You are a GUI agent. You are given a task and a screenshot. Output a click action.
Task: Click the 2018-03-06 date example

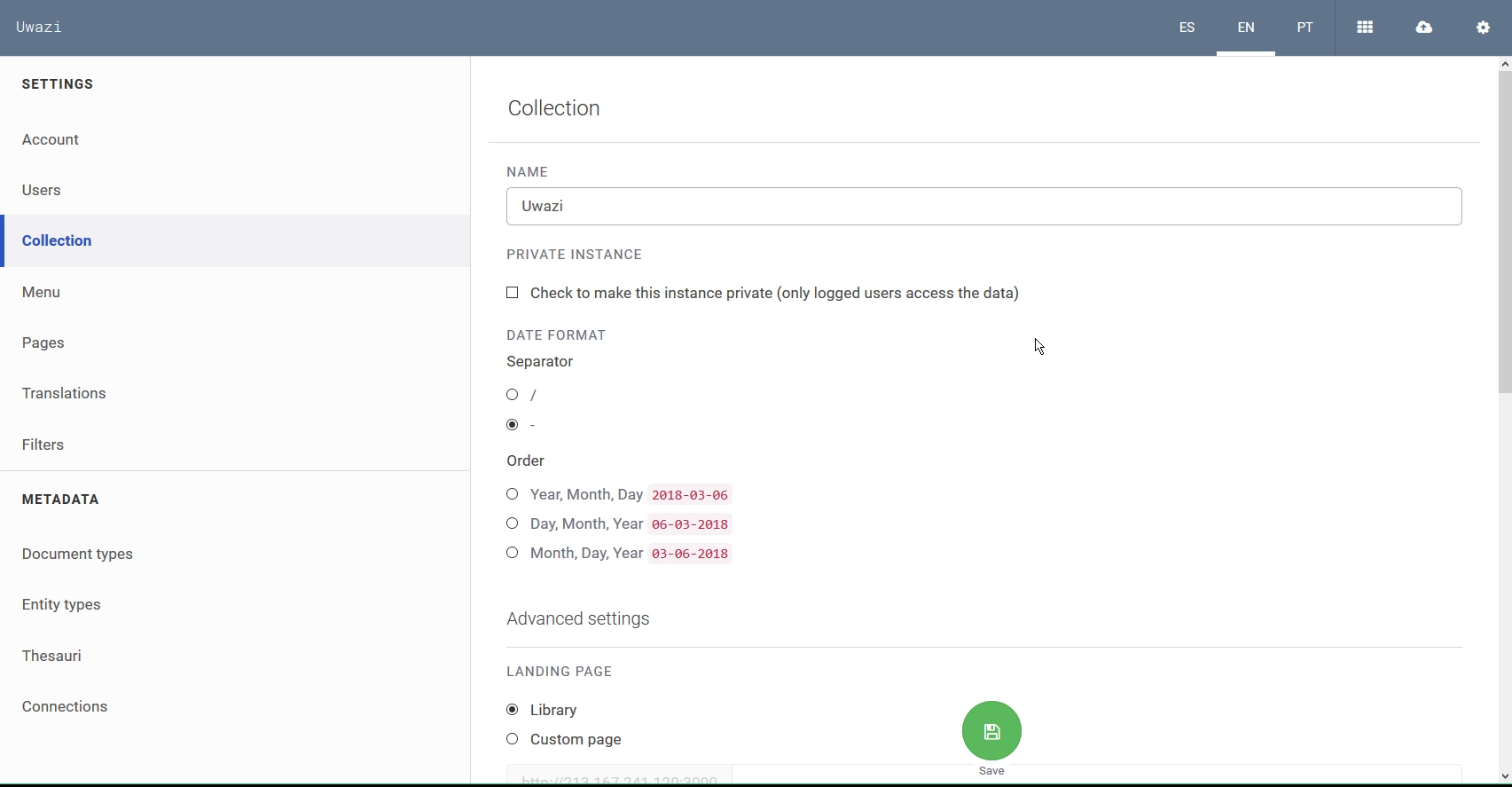690,495
